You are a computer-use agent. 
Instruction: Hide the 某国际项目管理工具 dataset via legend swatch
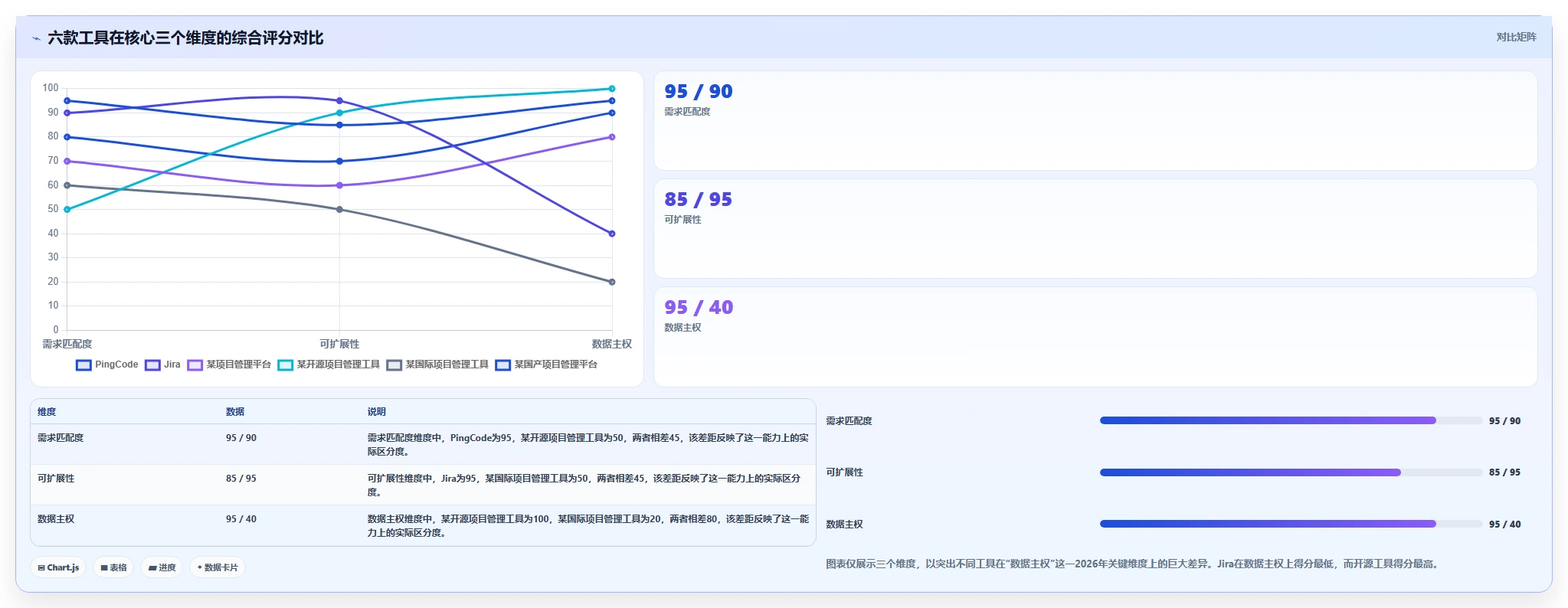[394, 365]
